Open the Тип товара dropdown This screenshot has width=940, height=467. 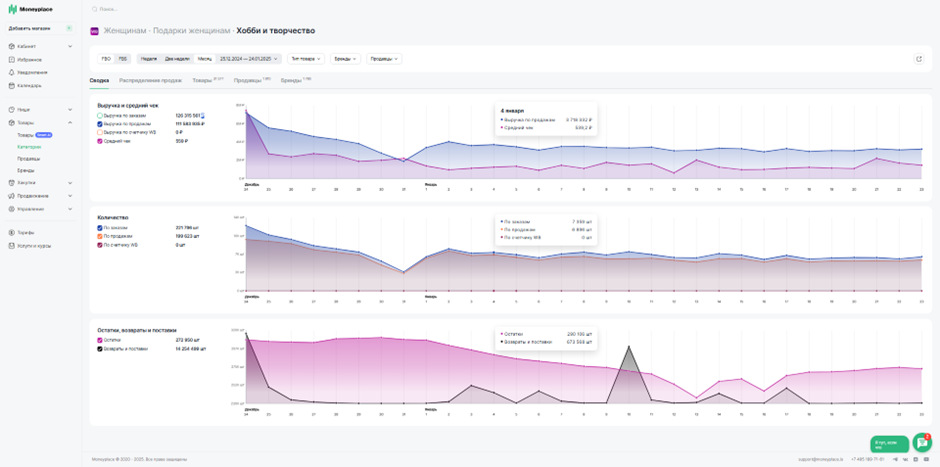click(306, 59)
